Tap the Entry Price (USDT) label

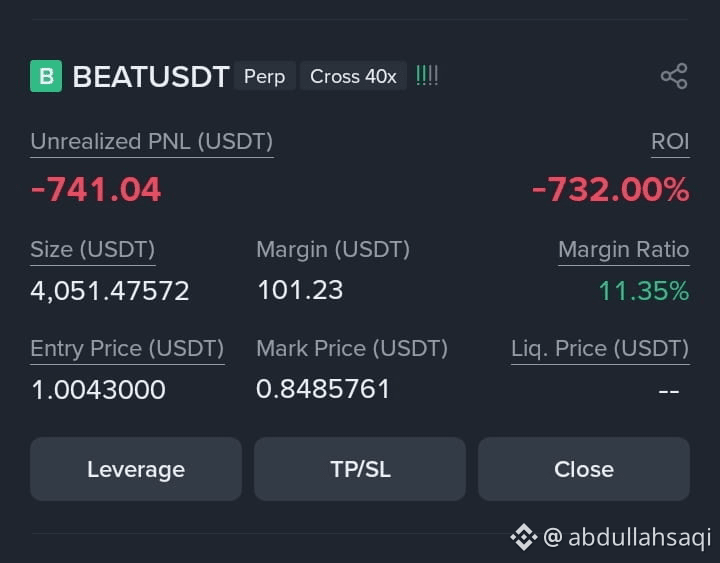click(x=127, y=349)
